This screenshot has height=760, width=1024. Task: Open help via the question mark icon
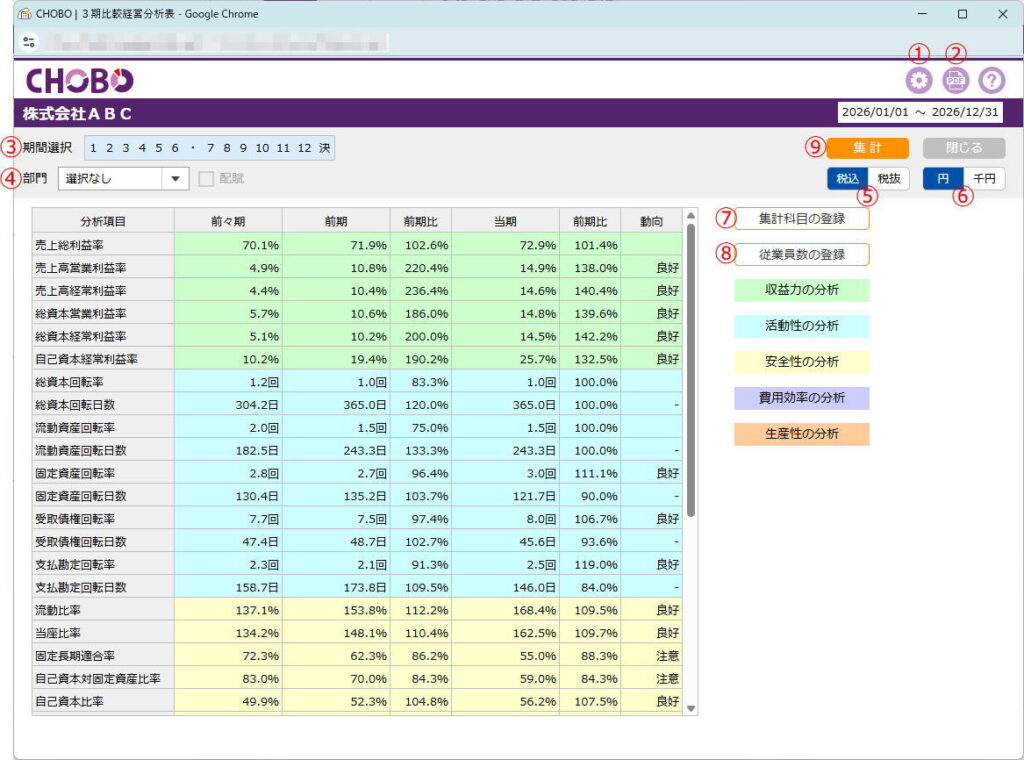tap(991, 81)
